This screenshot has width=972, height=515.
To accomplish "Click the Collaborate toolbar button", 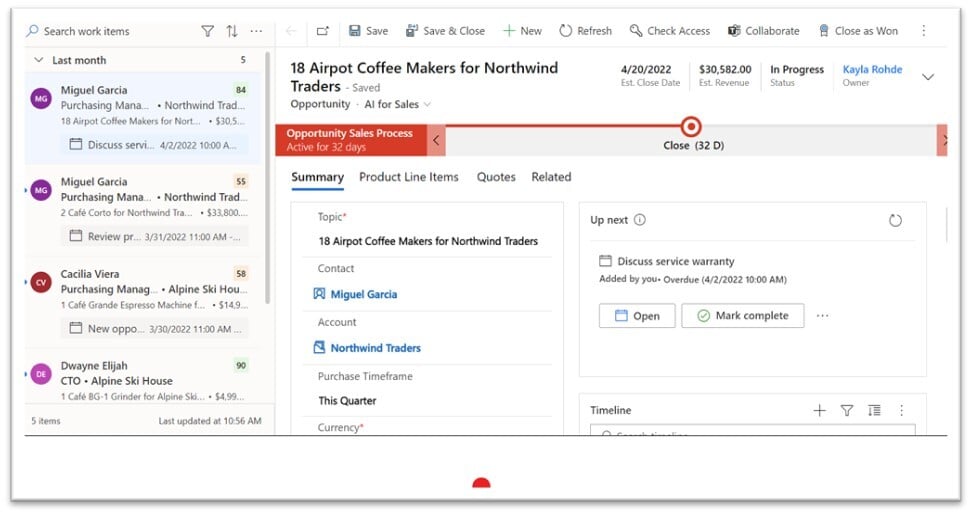I will tap(763, 31).
